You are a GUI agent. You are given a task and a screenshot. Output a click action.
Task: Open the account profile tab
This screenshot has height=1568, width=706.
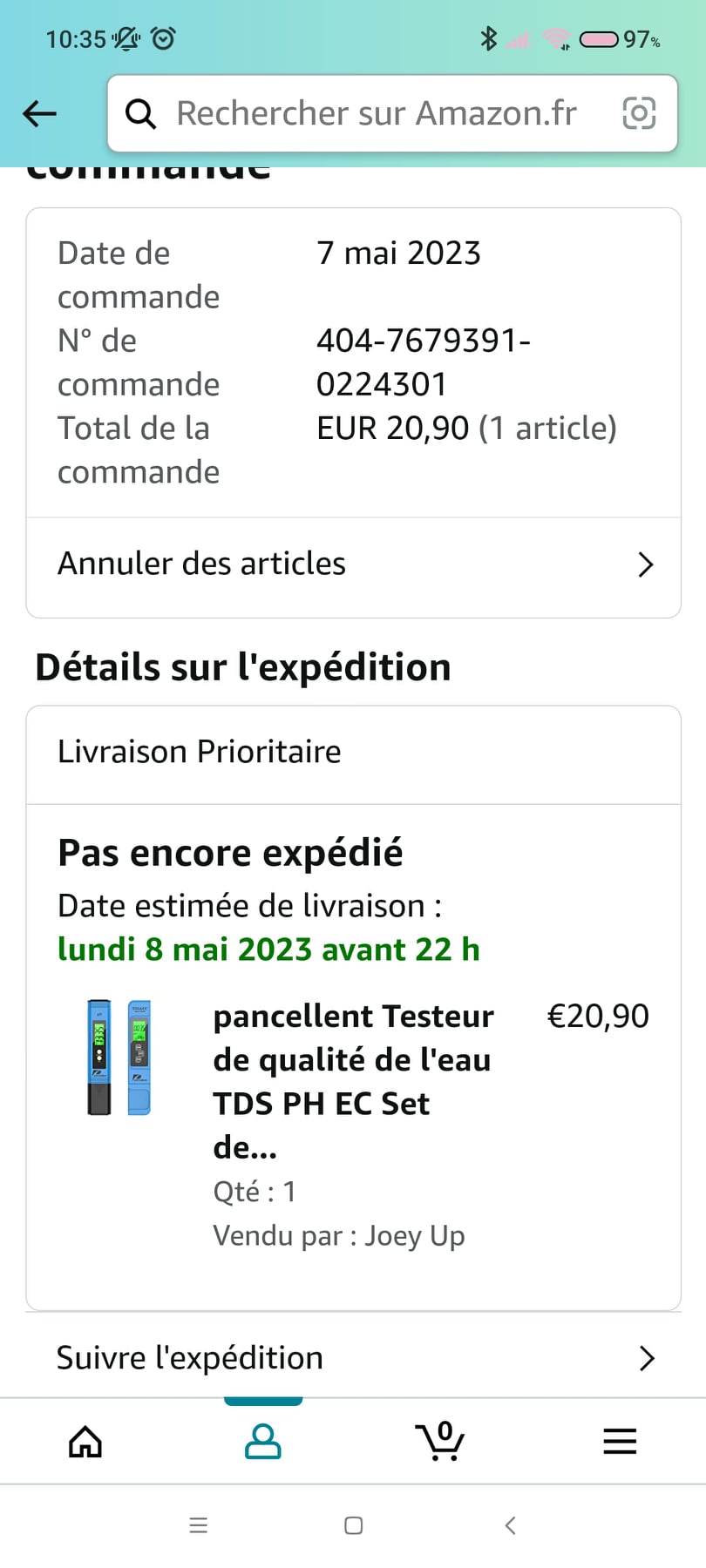tap(262, 1442)
